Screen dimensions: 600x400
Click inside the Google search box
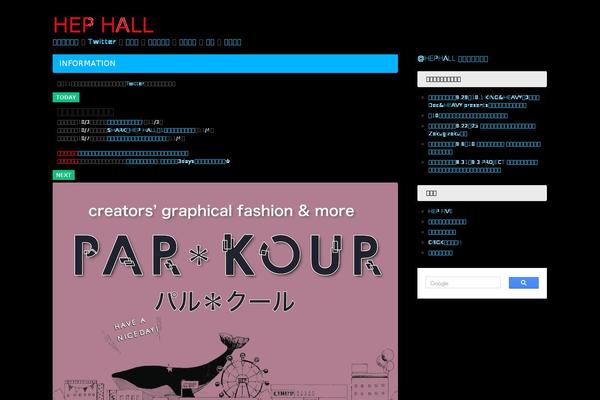coord(463,283)
